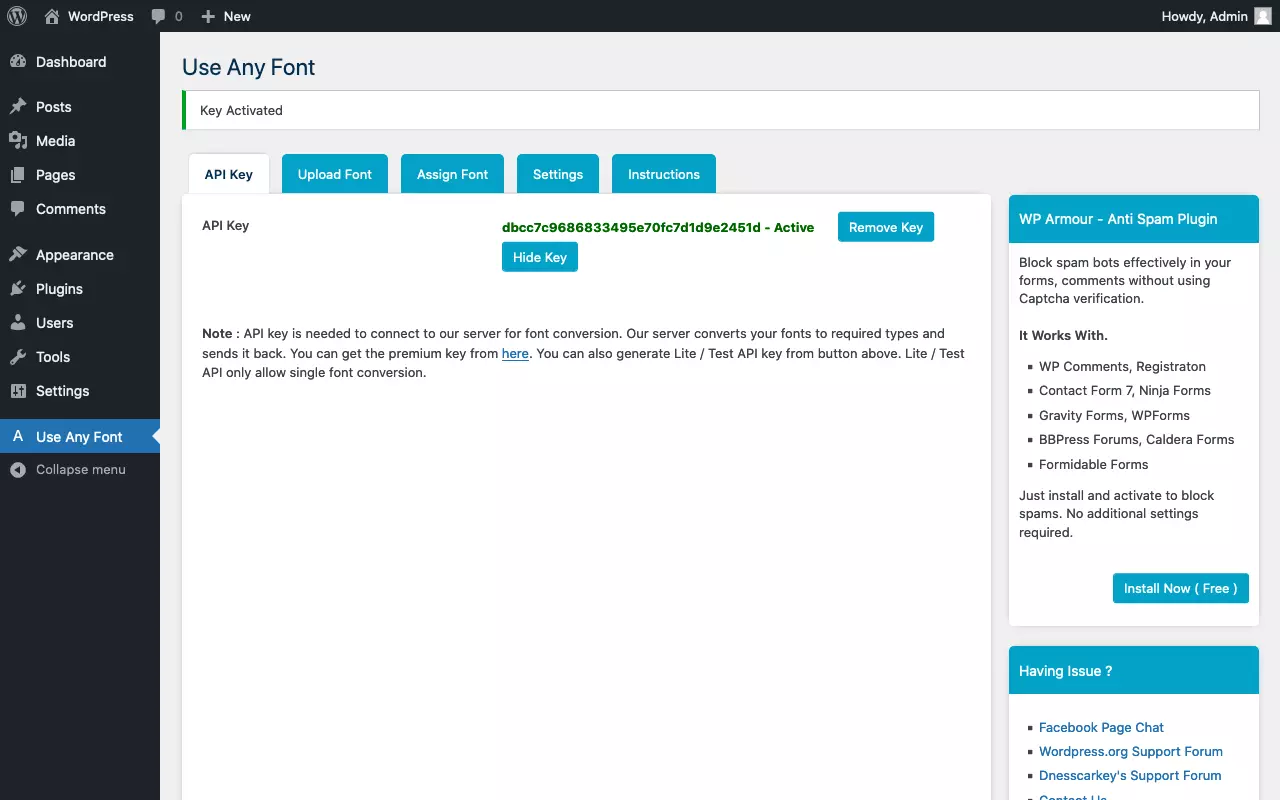Open Tools menu label

pyautogui.click(x=53, y=357)
